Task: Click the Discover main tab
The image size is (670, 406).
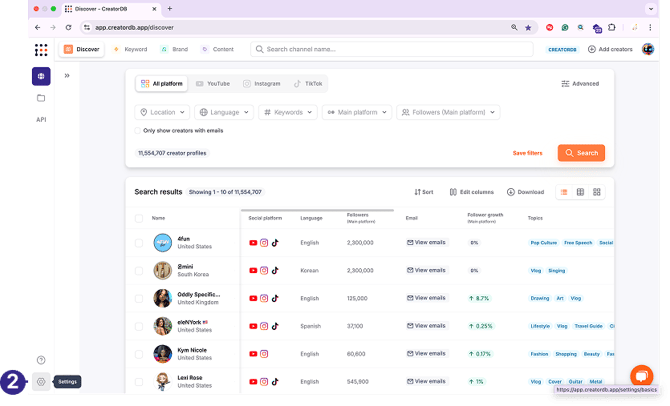Action: [82, 50]
